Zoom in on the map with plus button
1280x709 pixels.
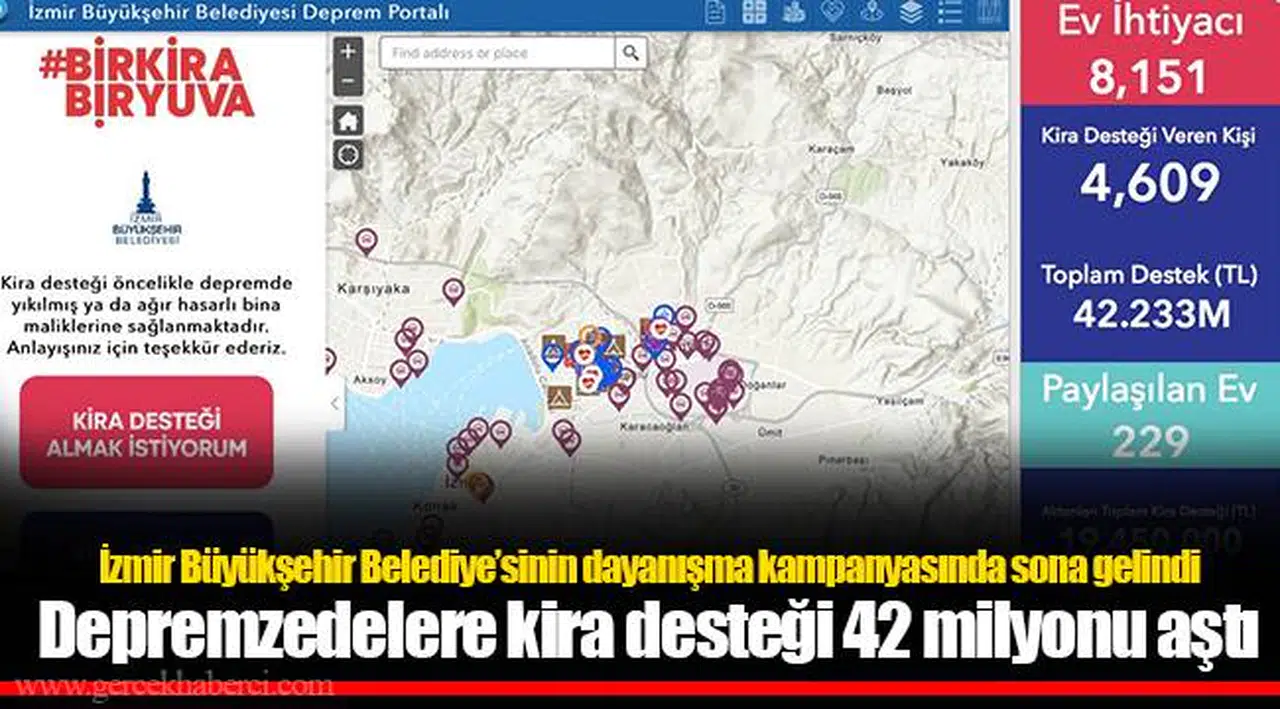click(x=348, y=51)
